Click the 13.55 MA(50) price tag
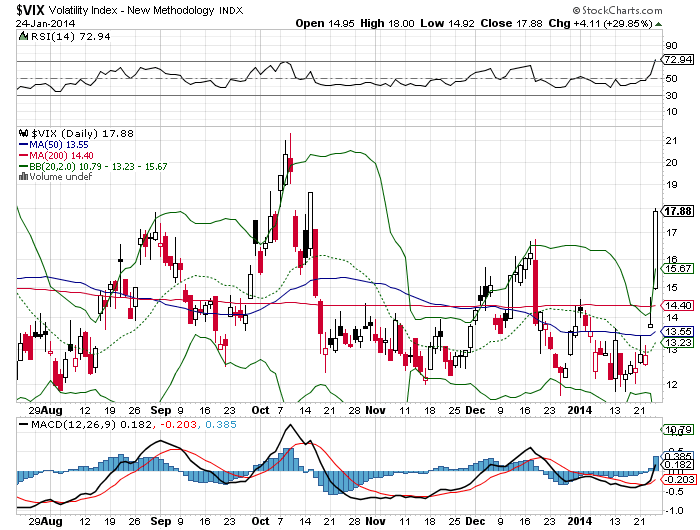This screenshot has width=700, height=530. click(x=678, y=331)
